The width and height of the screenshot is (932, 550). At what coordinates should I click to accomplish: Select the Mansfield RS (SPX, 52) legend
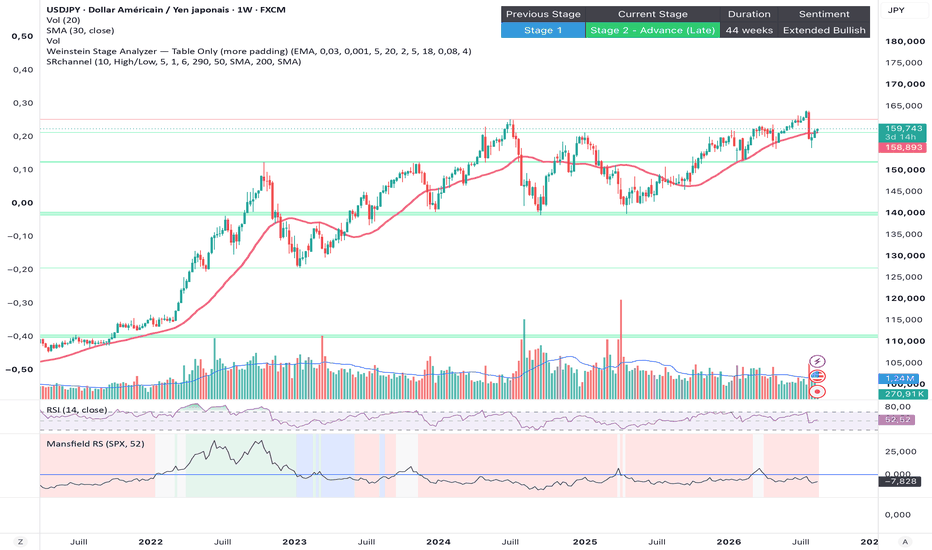(95, 444)
